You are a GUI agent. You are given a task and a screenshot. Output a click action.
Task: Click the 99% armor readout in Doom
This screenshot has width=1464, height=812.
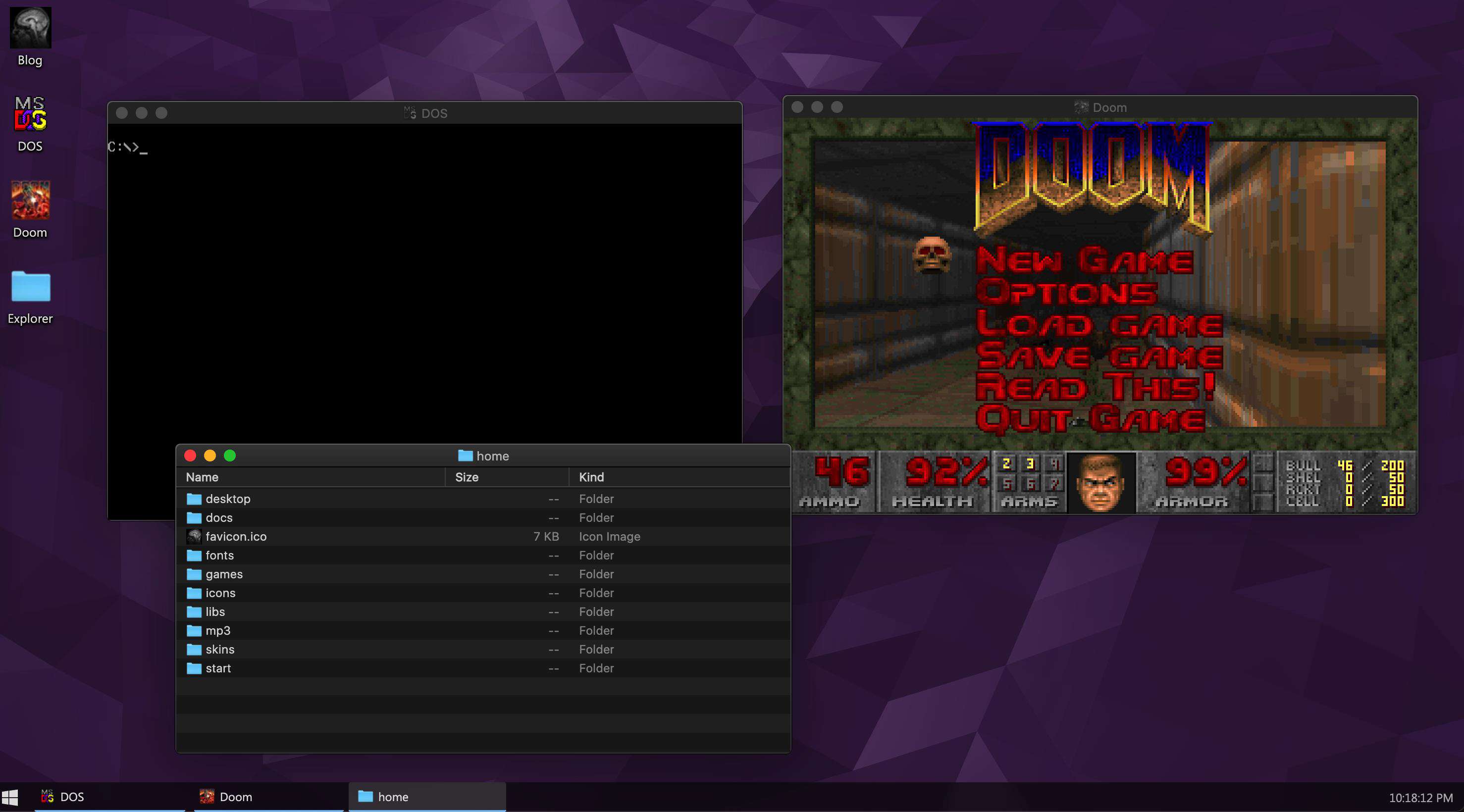click(1206, 472)
